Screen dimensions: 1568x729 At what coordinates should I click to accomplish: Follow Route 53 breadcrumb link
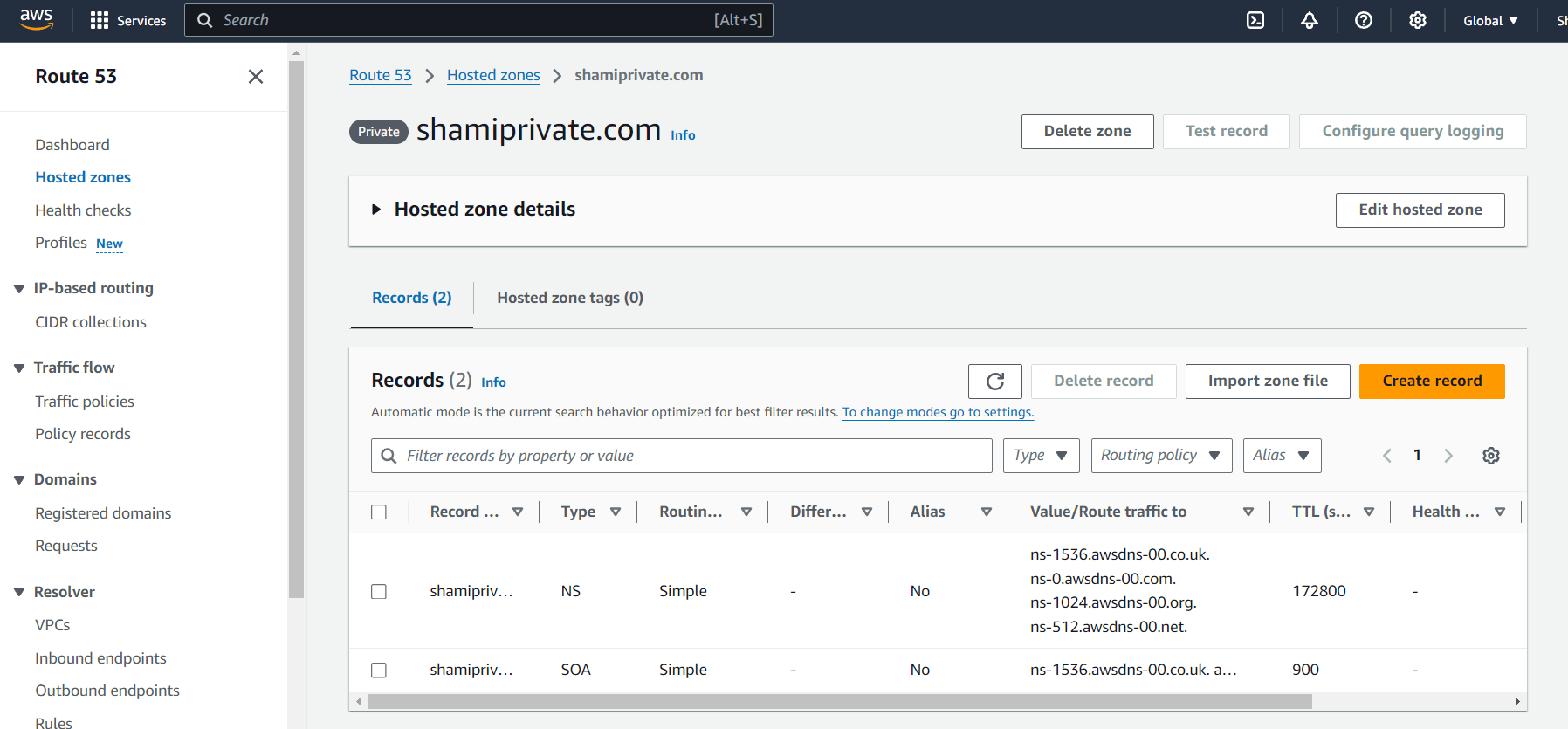[x=381, y=75]
